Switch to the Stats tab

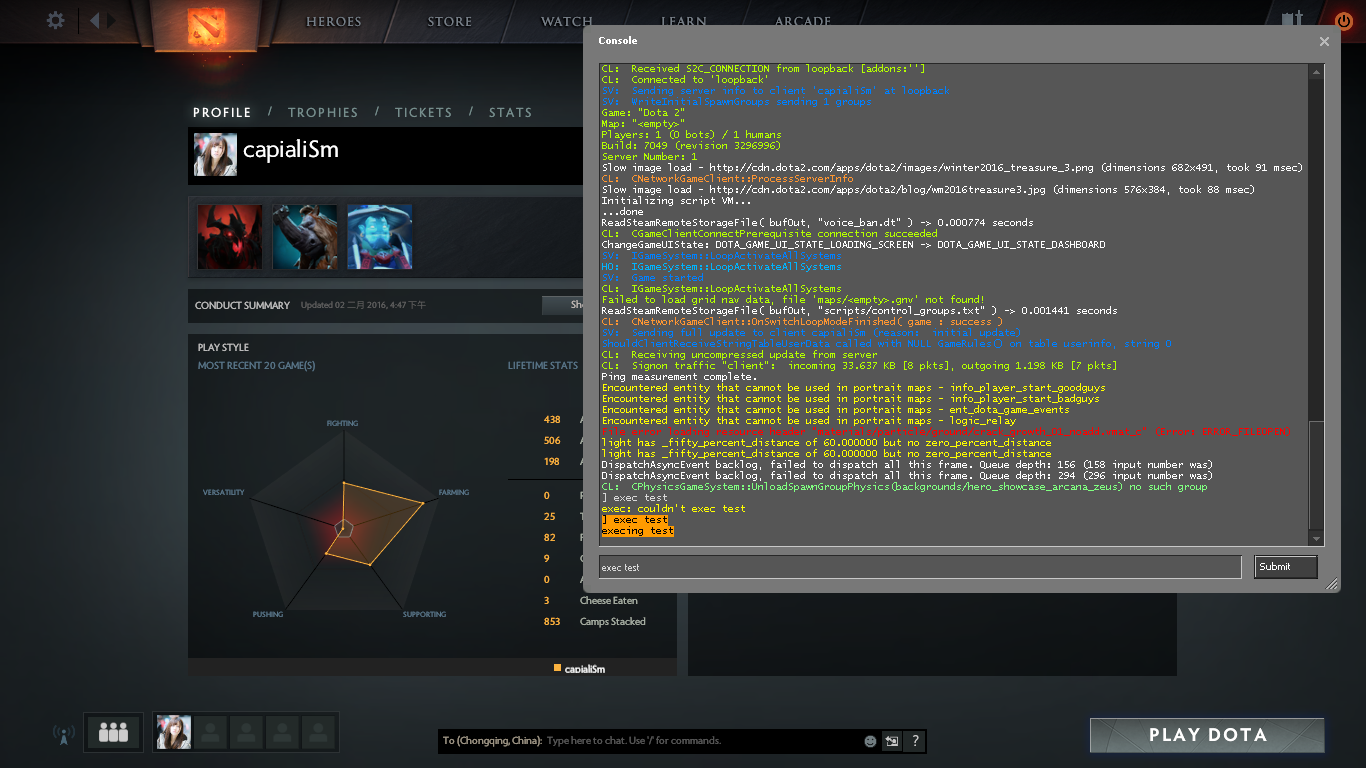510,113
